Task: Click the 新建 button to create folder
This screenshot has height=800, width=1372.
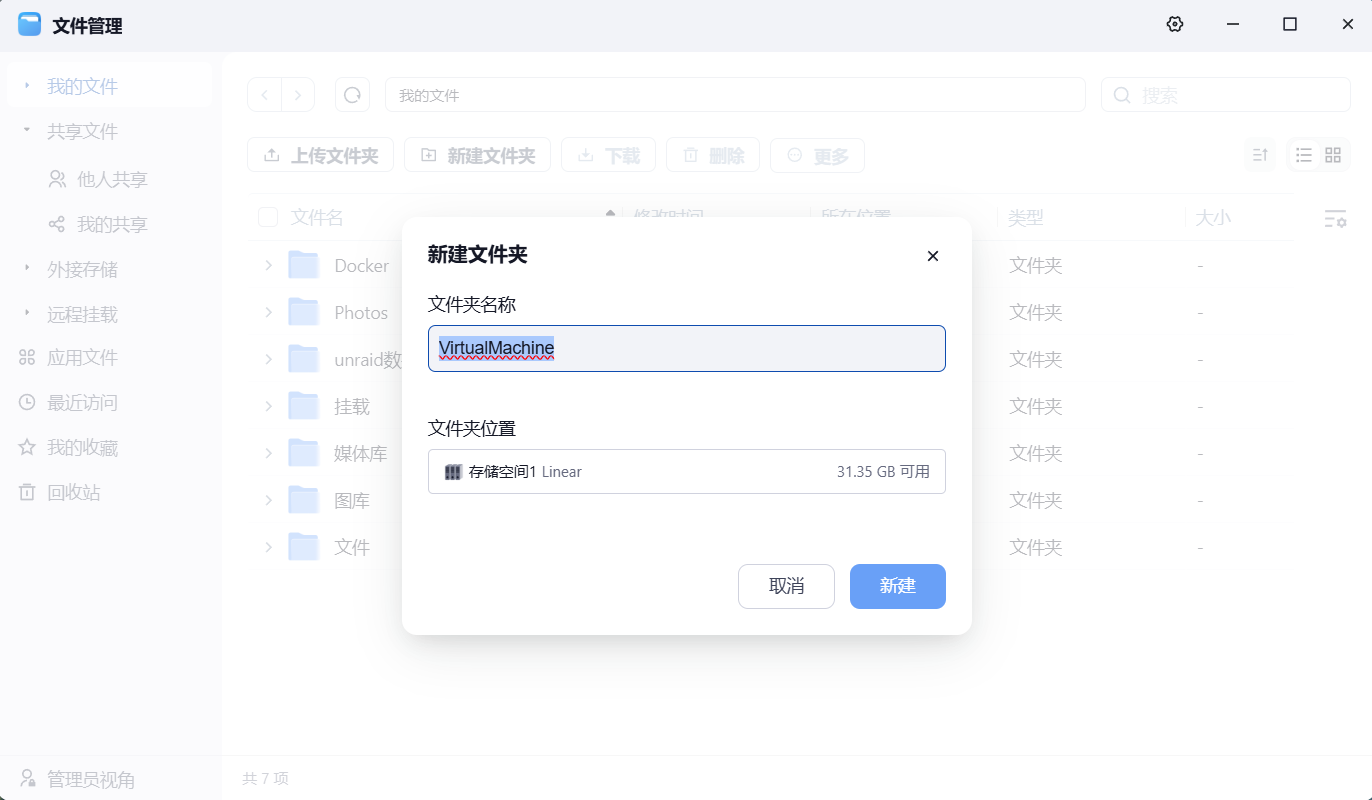Action: tap(897, 586)
